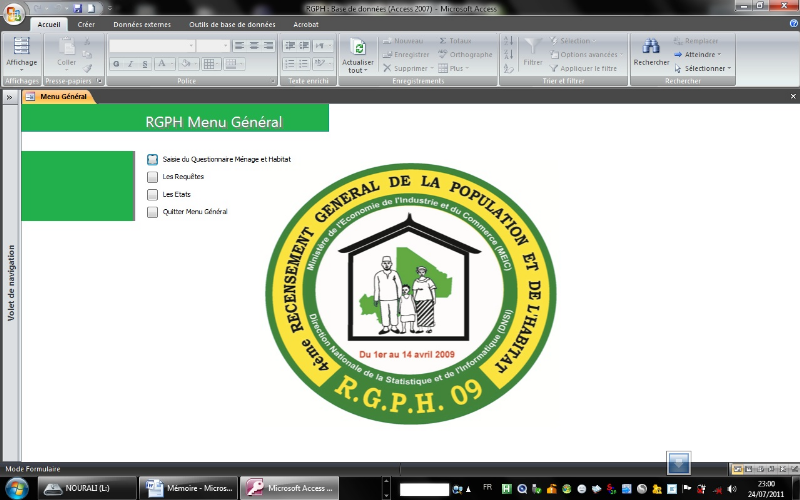This screenshot has height=500, width=800.
Task: Open Options avancées filter menu
Action: pos(587,55)
